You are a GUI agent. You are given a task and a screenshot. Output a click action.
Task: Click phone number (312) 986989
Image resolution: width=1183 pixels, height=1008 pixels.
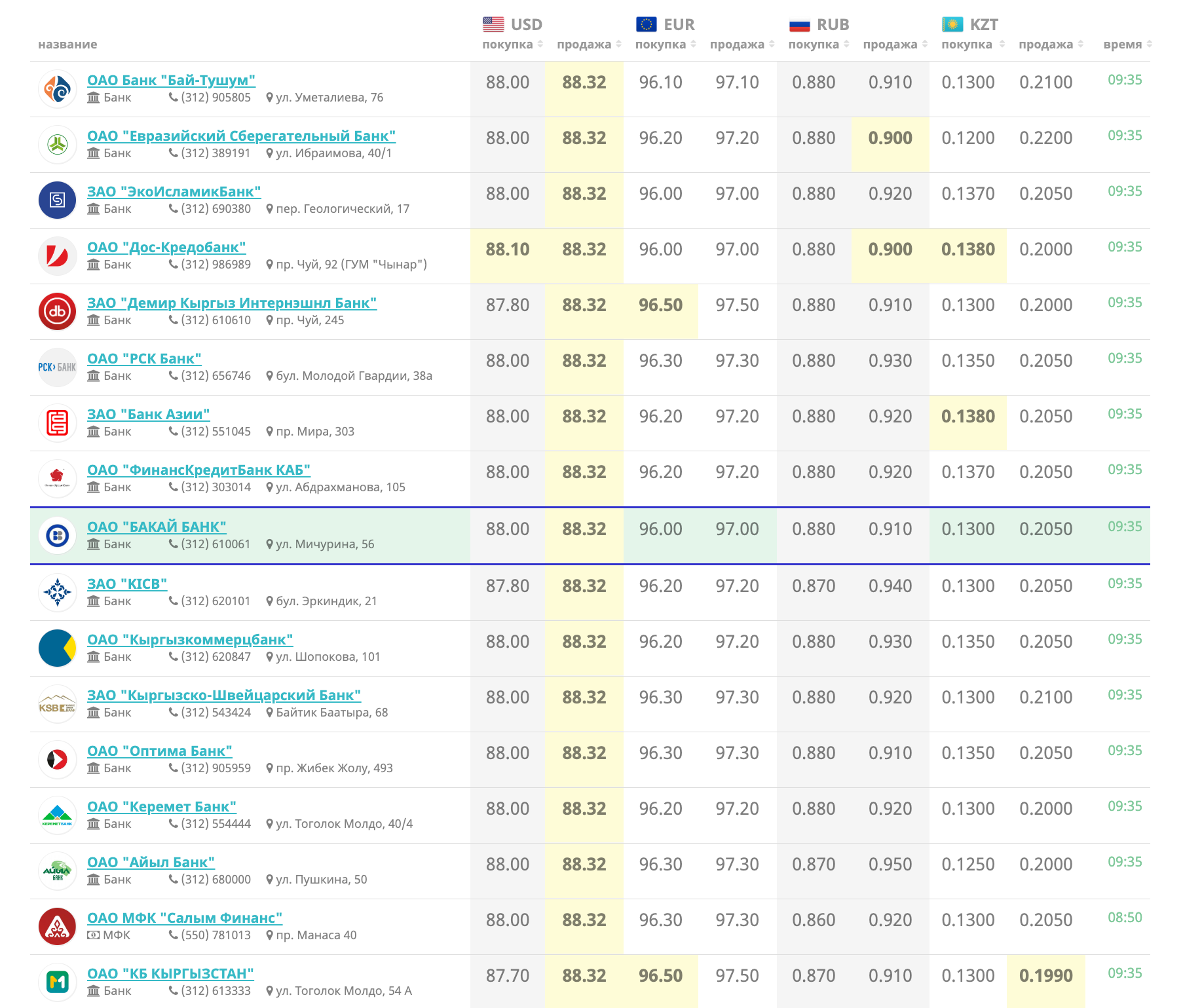(216, 265)
